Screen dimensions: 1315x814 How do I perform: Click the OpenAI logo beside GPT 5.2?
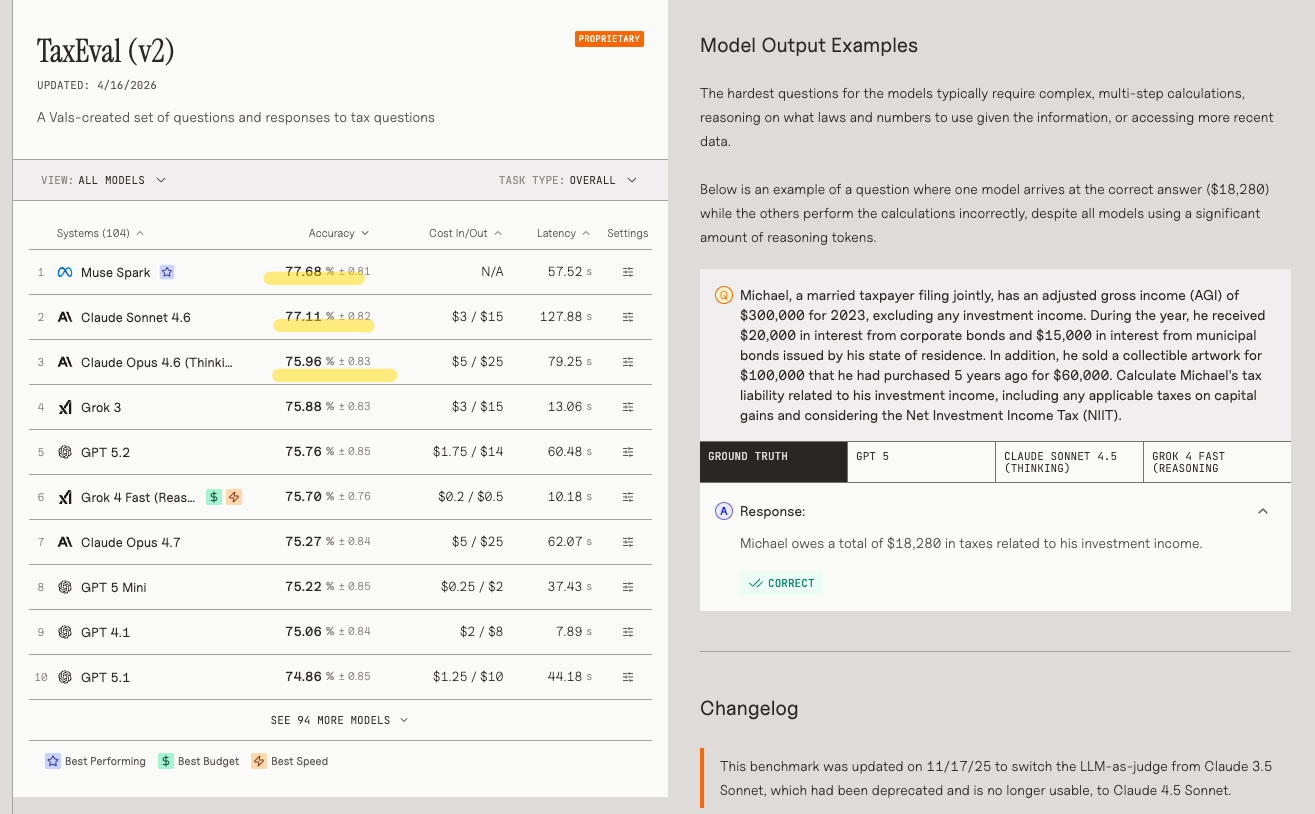[65, 452]
